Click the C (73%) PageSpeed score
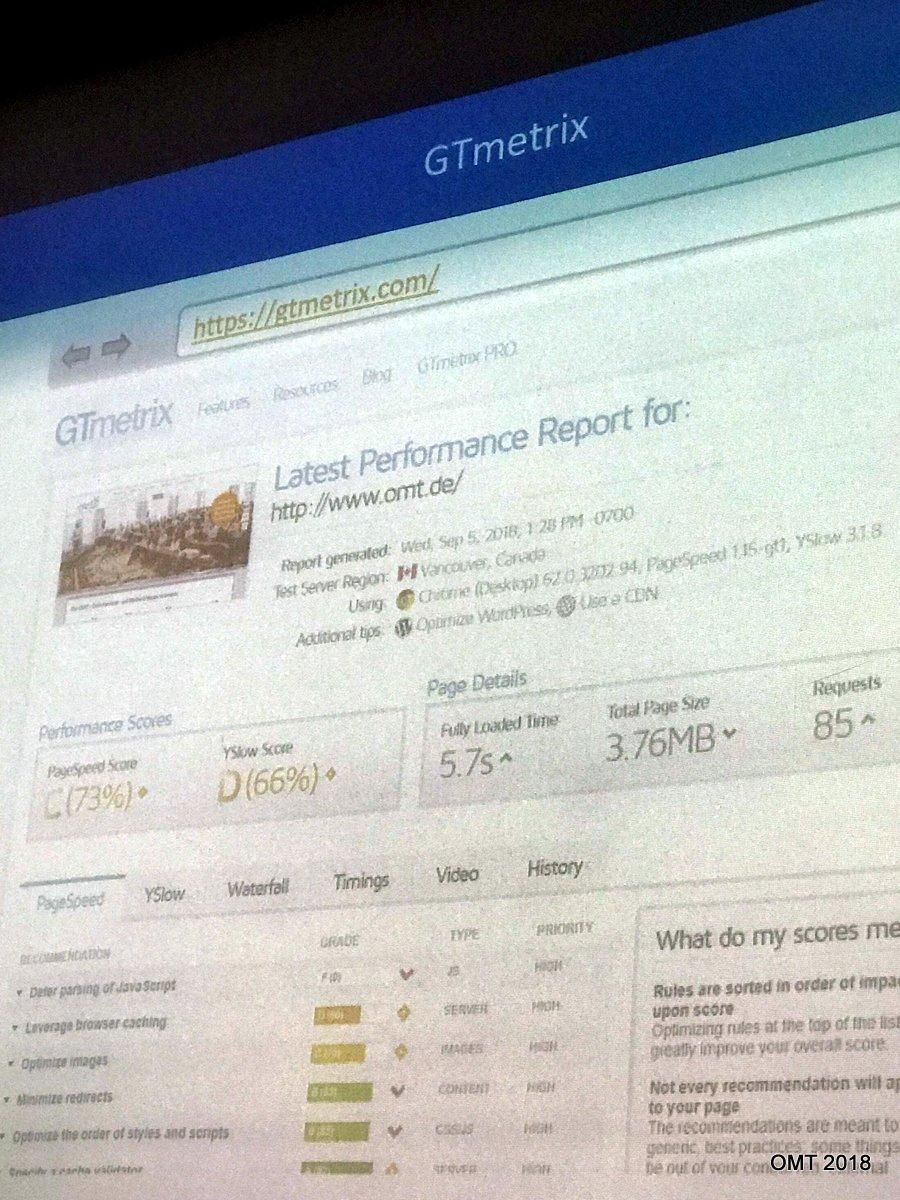 coord(89,800)
